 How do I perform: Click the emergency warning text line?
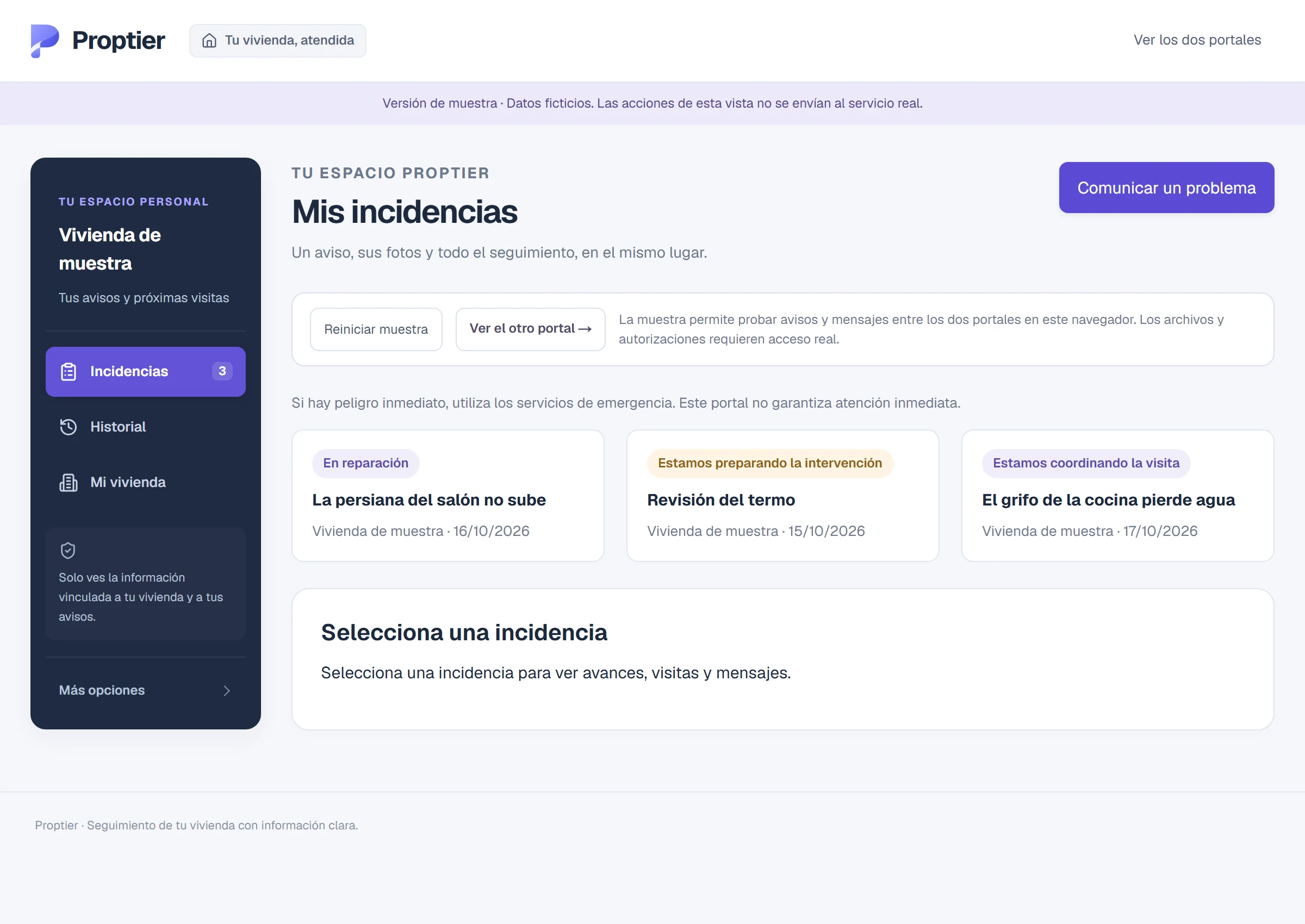coord(626,403)
